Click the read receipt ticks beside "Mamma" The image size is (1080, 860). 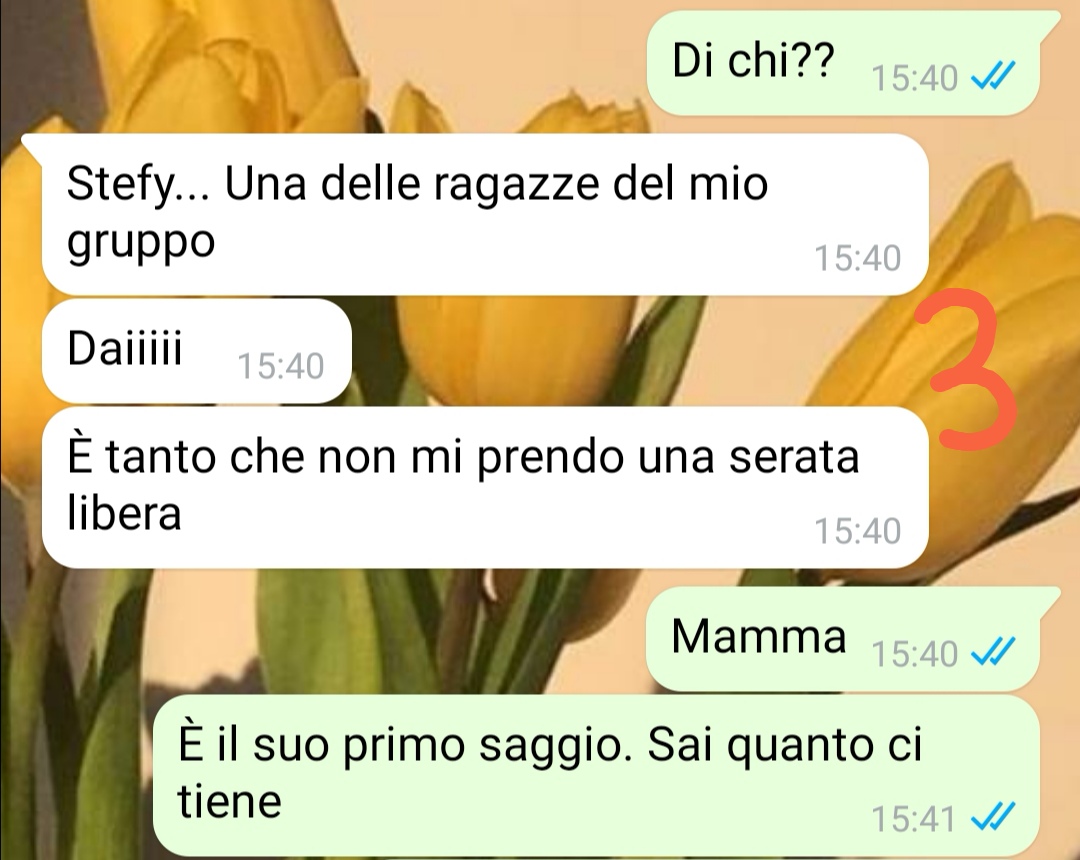click(x=993, y=651)
